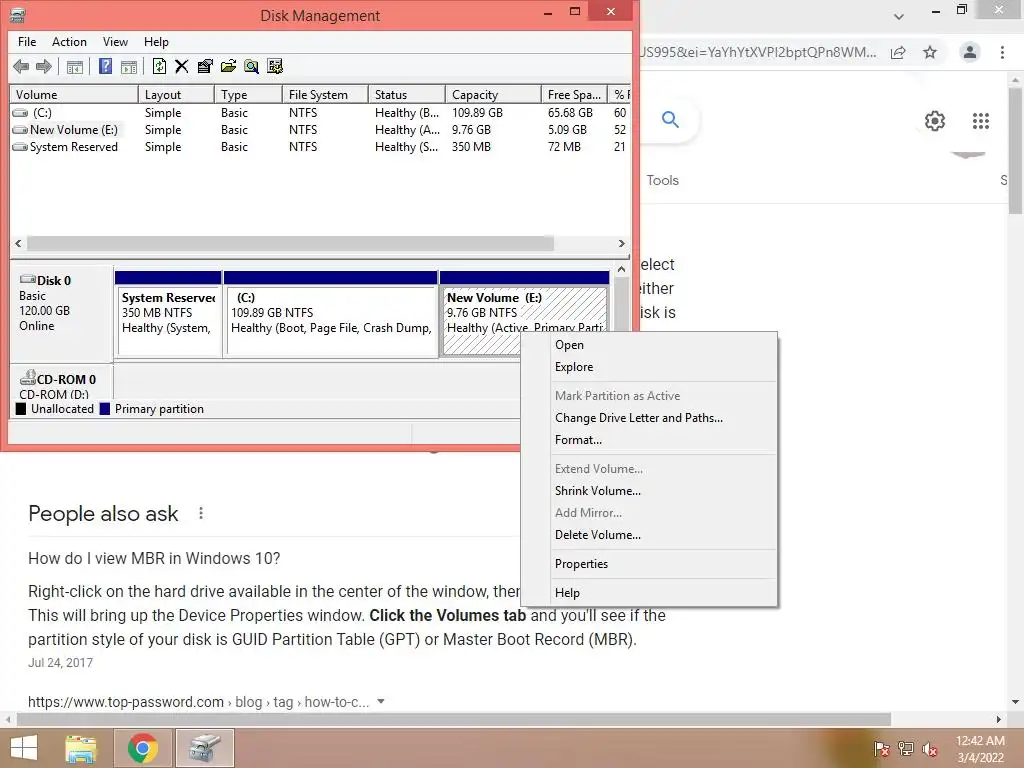Click the blue Help question mark icon
Screen dimensions: 1024x768
[x=105, y=66]
